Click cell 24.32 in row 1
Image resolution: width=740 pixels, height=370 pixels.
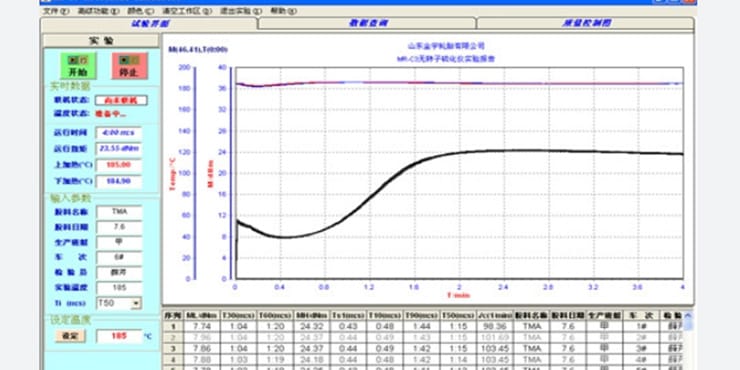[x=311, y=326]
